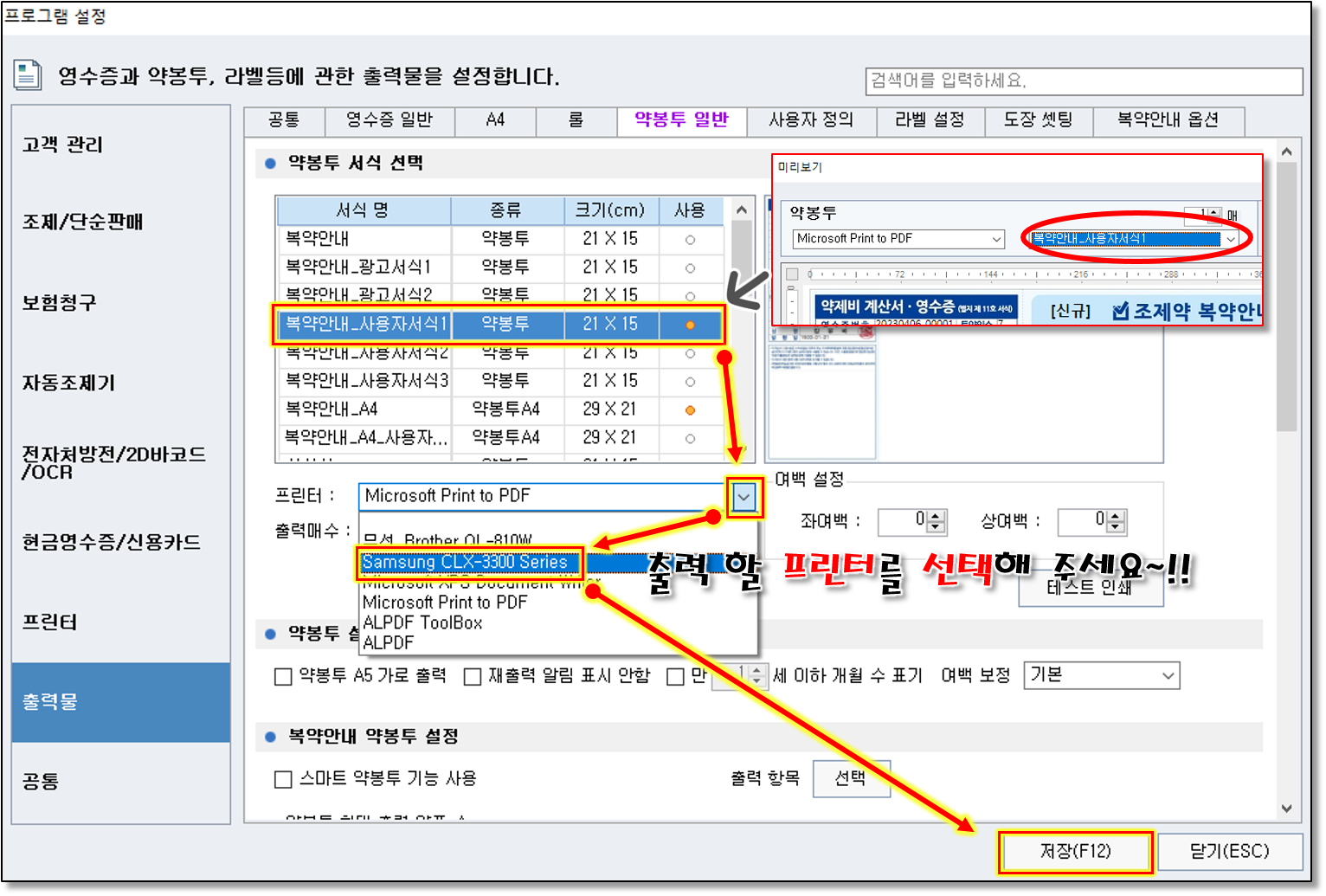Choose Samsung CLX-3300 Series from printer list
This screenshot has width=1326, height=896.
pos(466,562)
